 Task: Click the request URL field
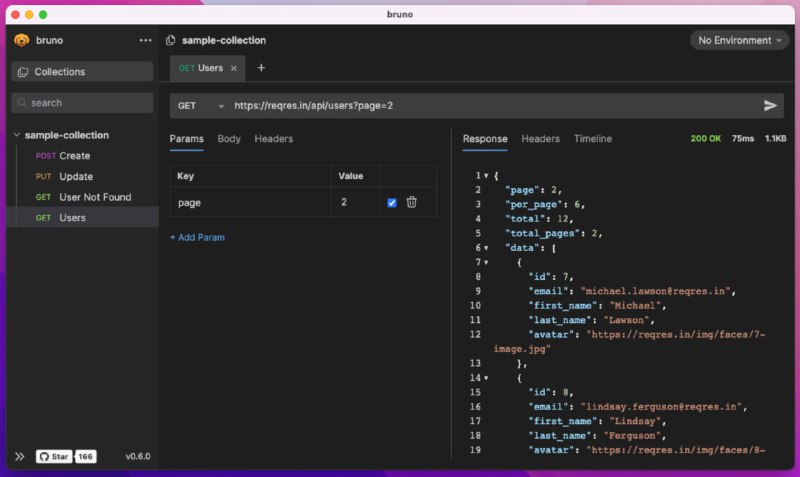(x=492, y=106)
